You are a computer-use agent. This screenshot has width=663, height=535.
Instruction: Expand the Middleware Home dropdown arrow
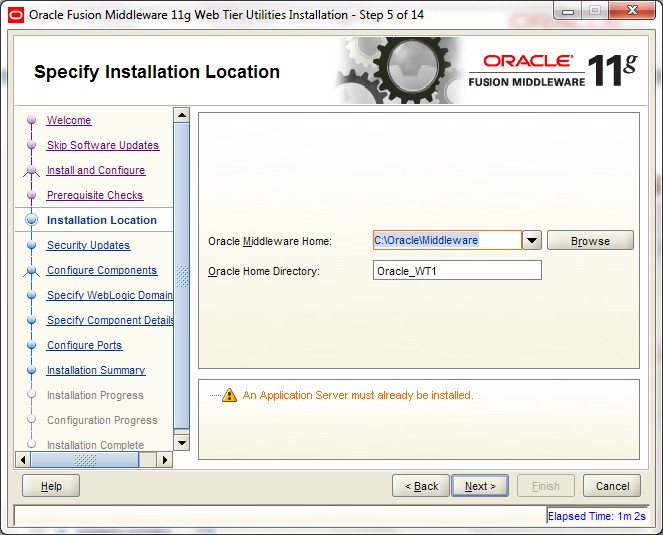point(532,240)
